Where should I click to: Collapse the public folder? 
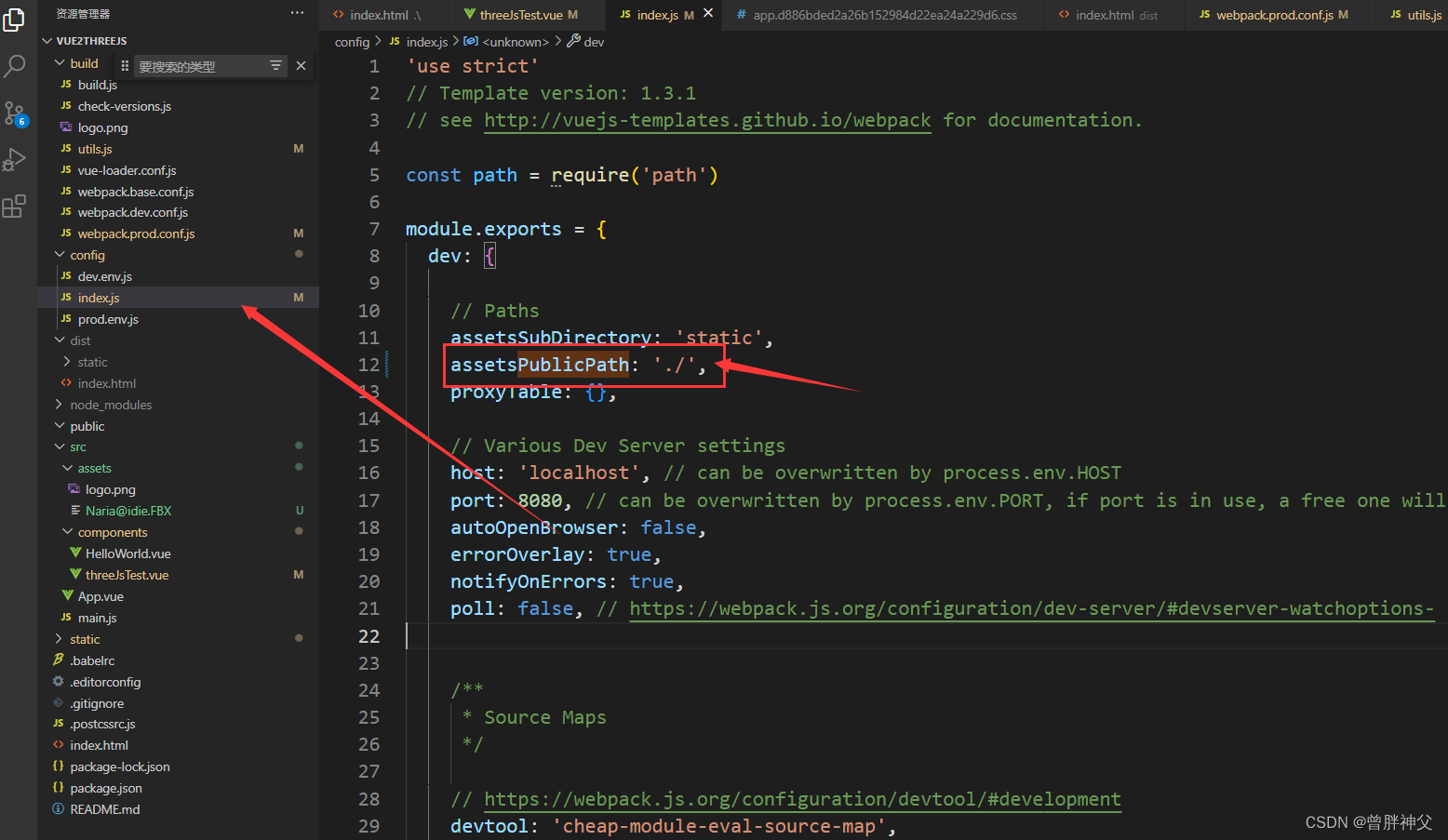pyautogui.click(x=87, y=426)
